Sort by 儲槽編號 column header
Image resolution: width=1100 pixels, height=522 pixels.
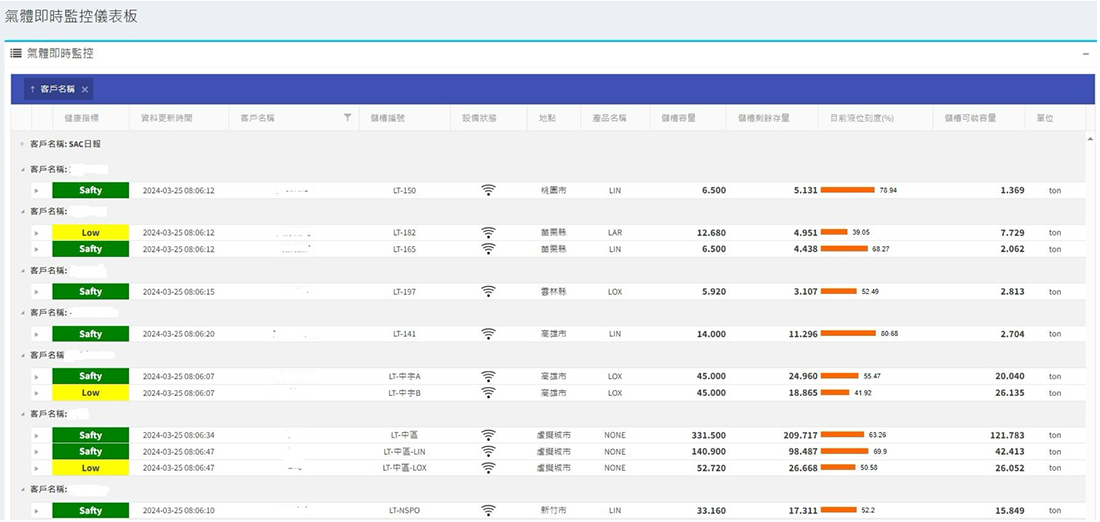pyautogui.click(x=387, y=118)
